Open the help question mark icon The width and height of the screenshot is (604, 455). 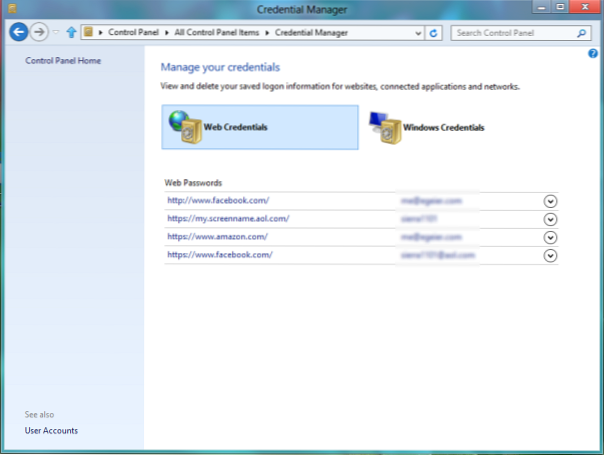tap(594, 53)
